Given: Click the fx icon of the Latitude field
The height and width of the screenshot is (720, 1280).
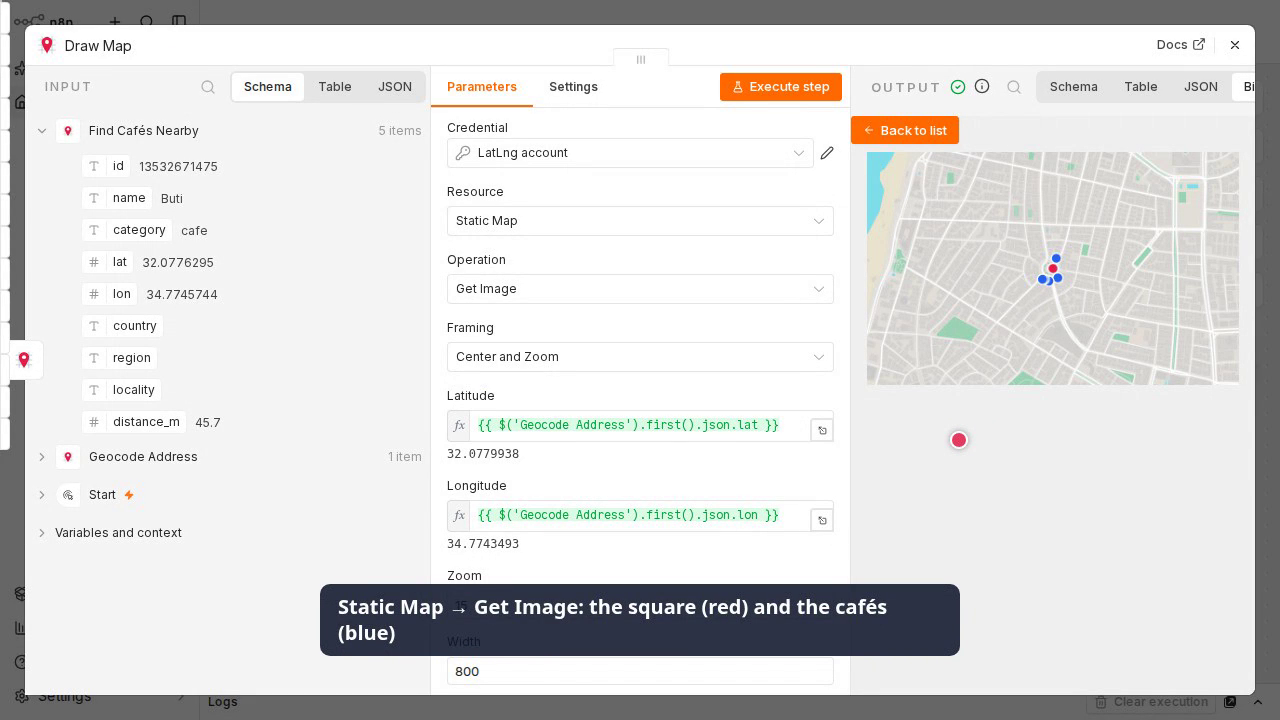Looking at the screenshot, I should (459, 425).
